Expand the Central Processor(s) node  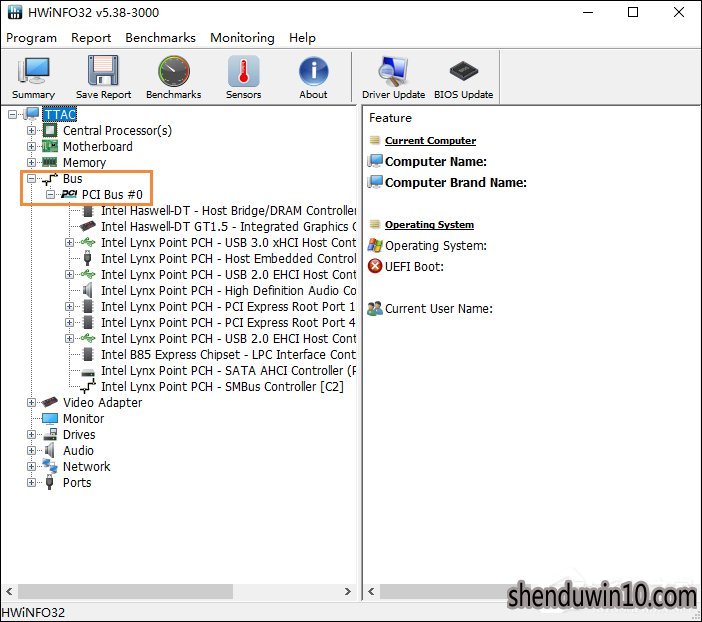coord(31,130)
